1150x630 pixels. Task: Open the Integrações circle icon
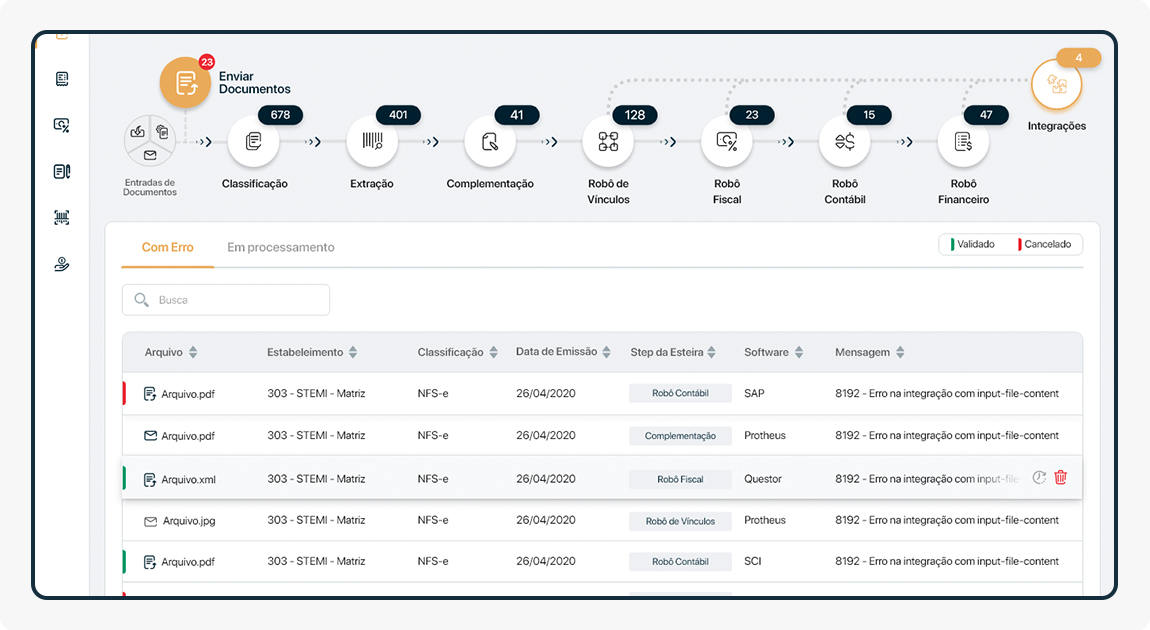tap(1057, 86)
